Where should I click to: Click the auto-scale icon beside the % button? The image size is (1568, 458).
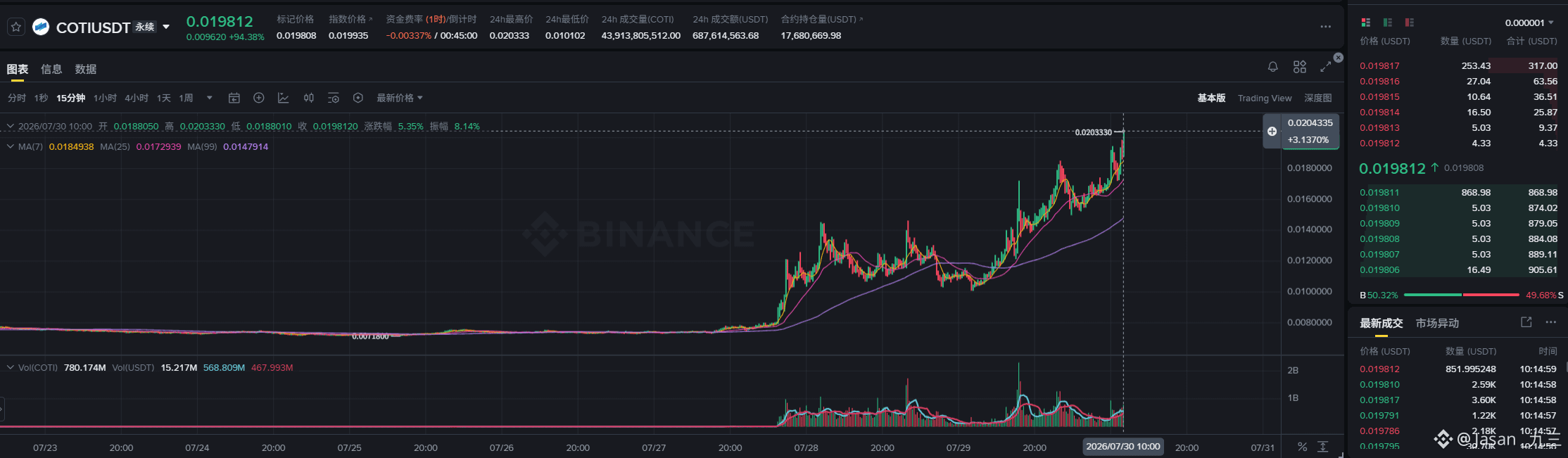tap(1323, 447)
